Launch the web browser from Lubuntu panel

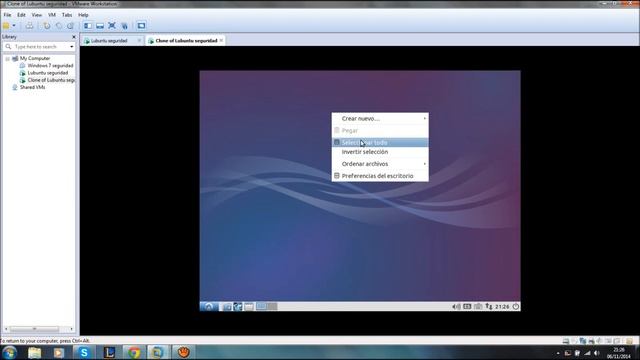point(238,307)
